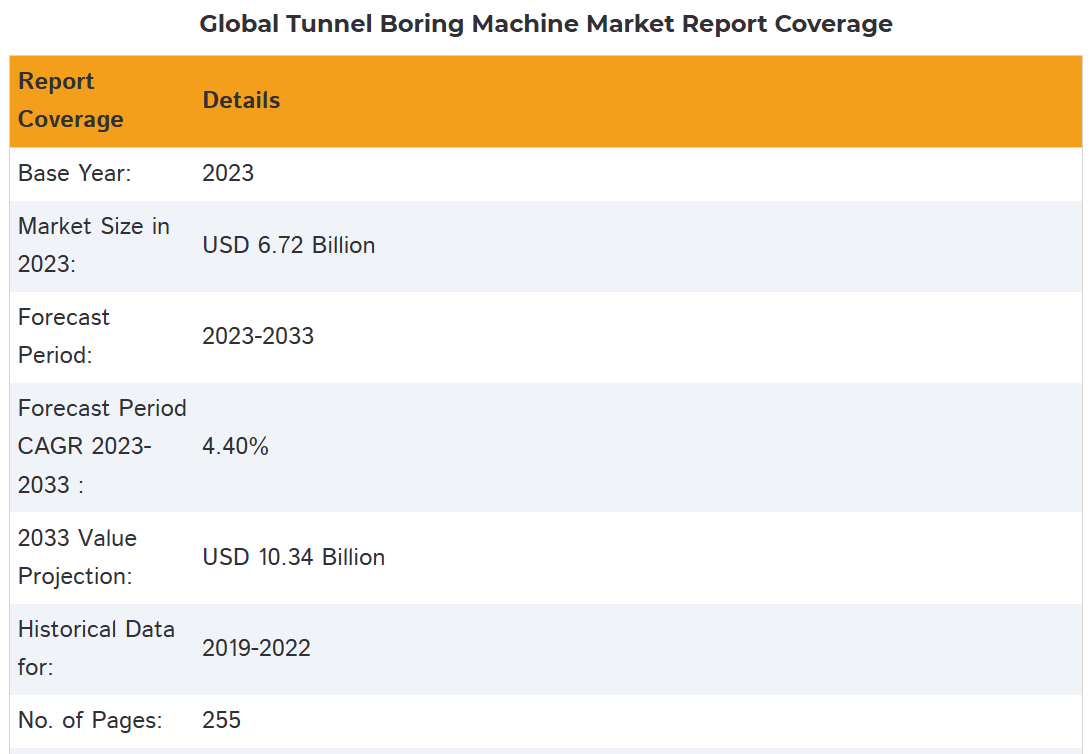Click the word 'Machine' in the title

(524, 24)
